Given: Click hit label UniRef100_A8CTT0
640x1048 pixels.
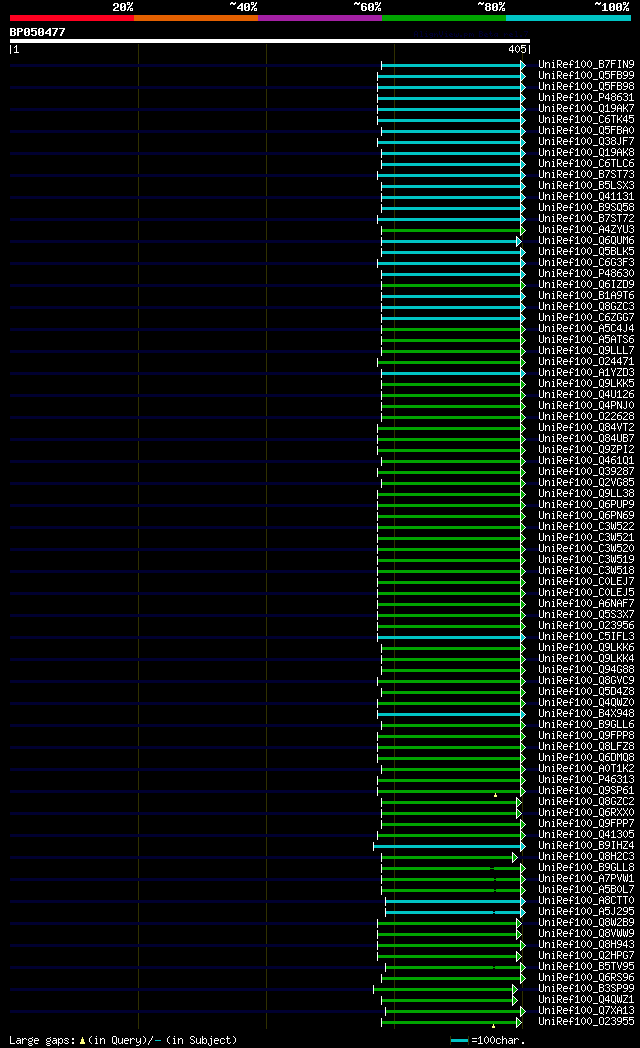Looking at the screenshot, I should pos(587,900).
